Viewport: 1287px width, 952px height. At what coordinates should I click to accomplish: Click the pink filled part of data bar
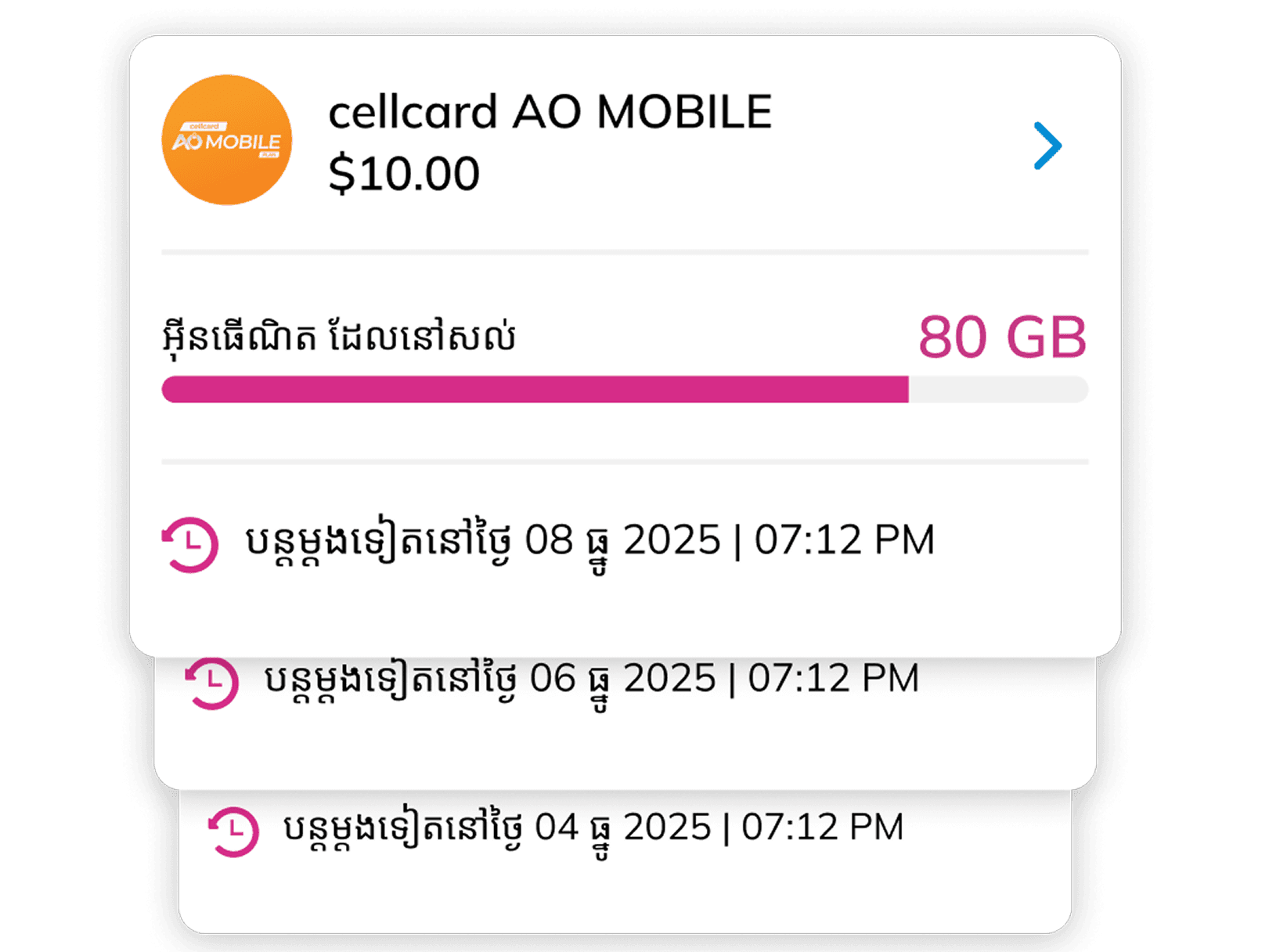534,389
